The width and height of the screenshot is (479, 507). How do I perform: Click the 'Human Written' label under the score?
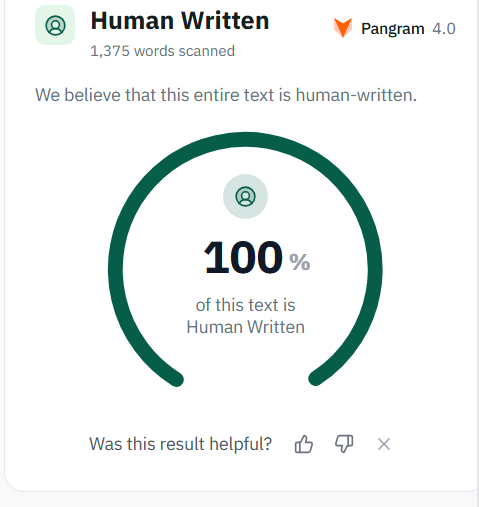point(245,327)
